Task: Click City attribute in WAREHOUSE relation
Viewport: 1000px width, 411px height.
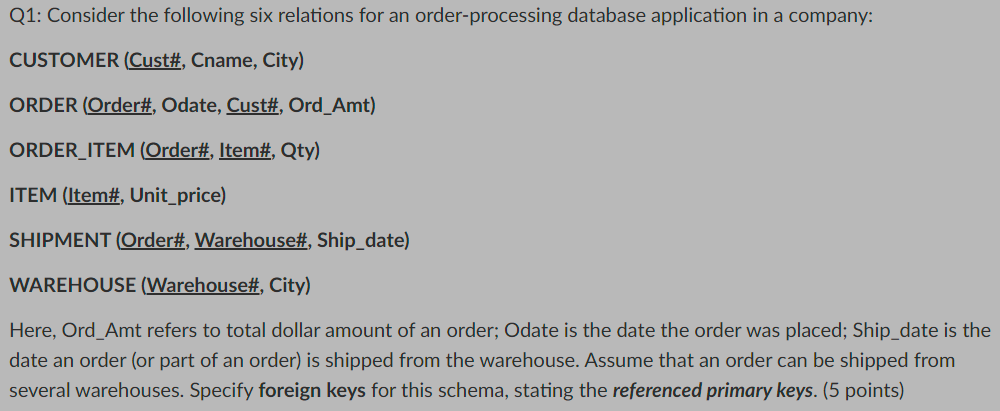Action: coord(287,285)
